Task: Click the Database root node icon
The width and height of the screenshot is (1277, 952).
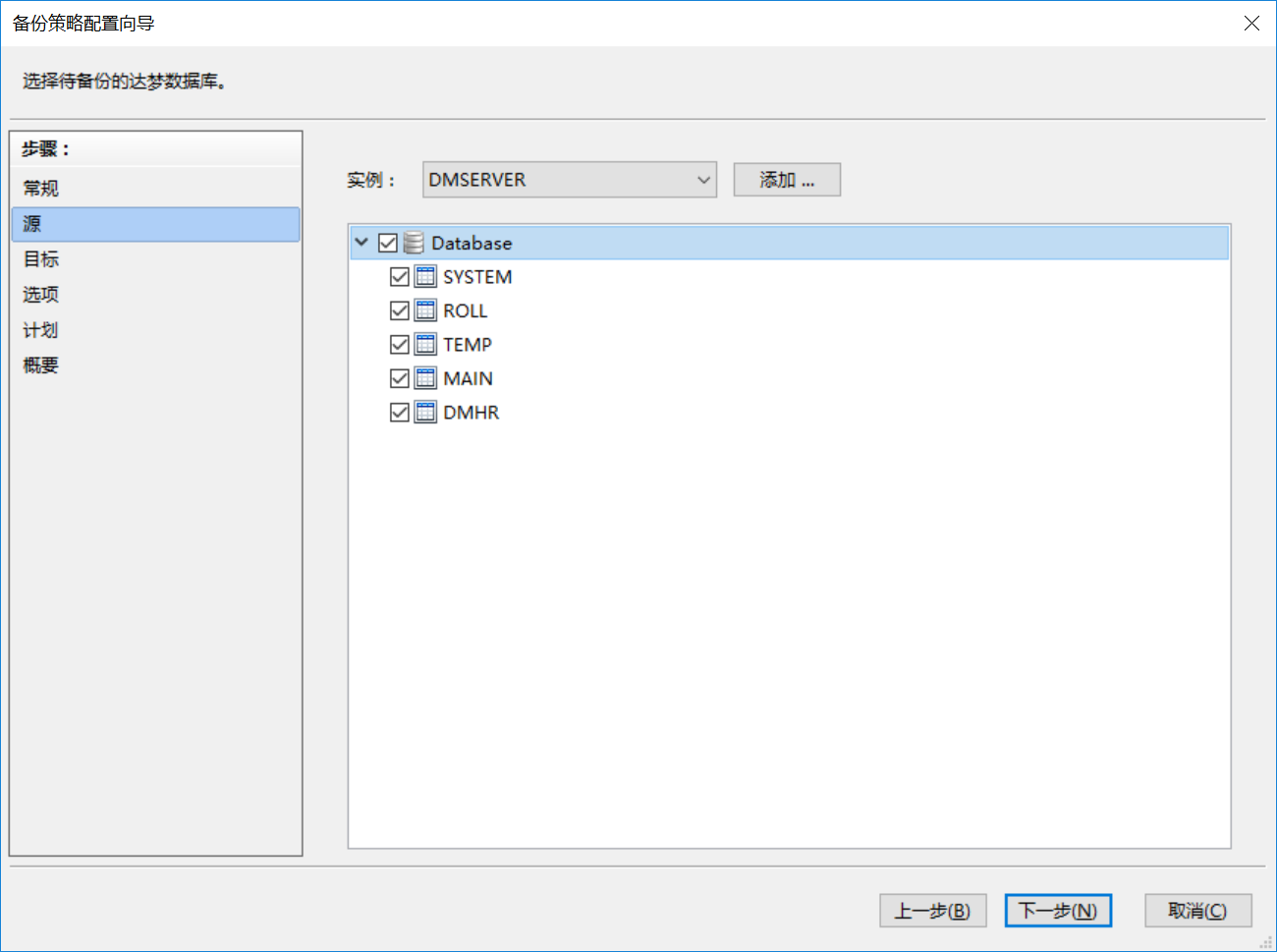Action: point(414,243)
